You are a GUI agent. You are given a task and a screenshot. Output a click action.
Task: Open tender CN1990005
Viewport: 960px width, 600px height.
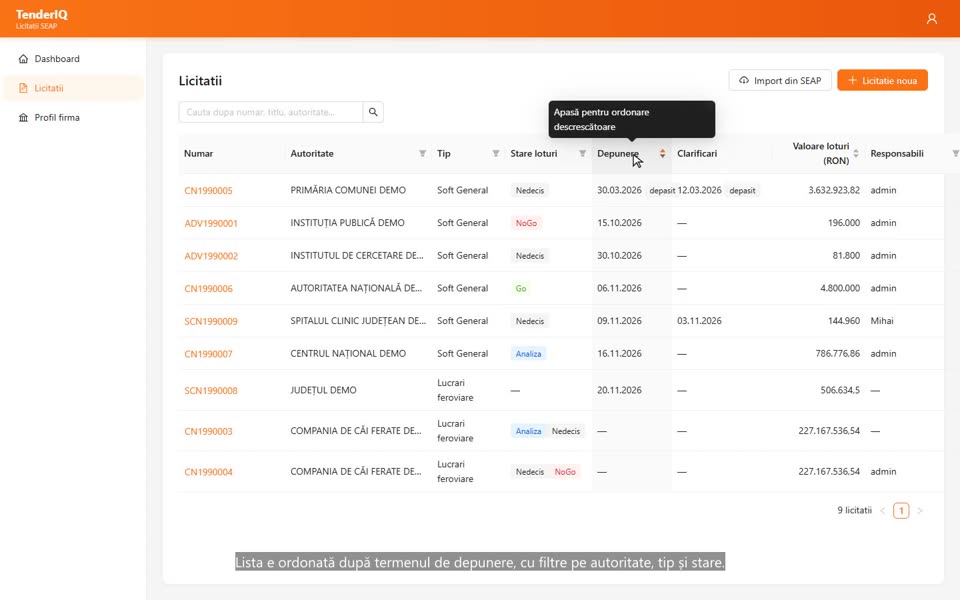208,190
